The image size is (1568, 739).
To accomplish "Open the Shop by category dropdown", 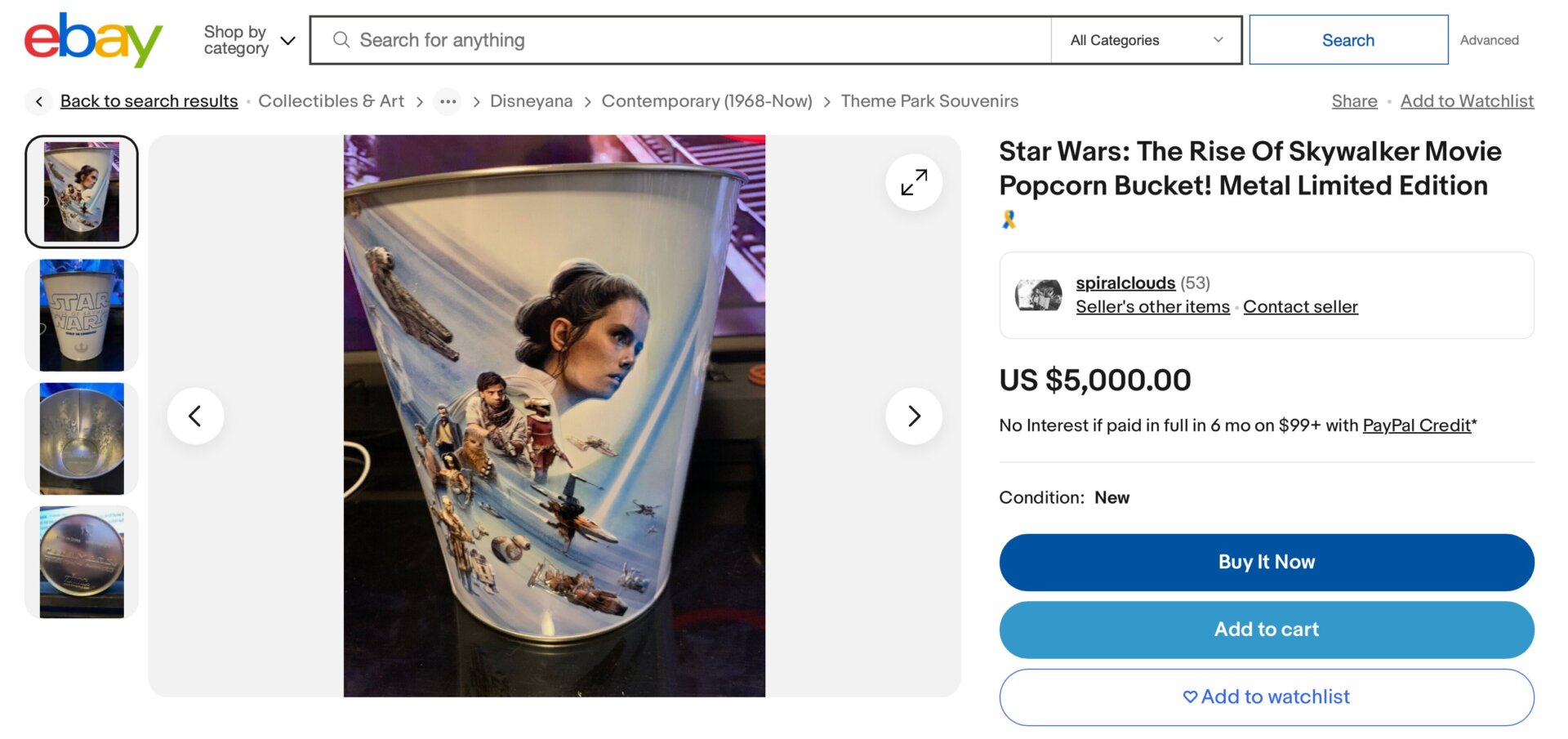I will [248, 40].
